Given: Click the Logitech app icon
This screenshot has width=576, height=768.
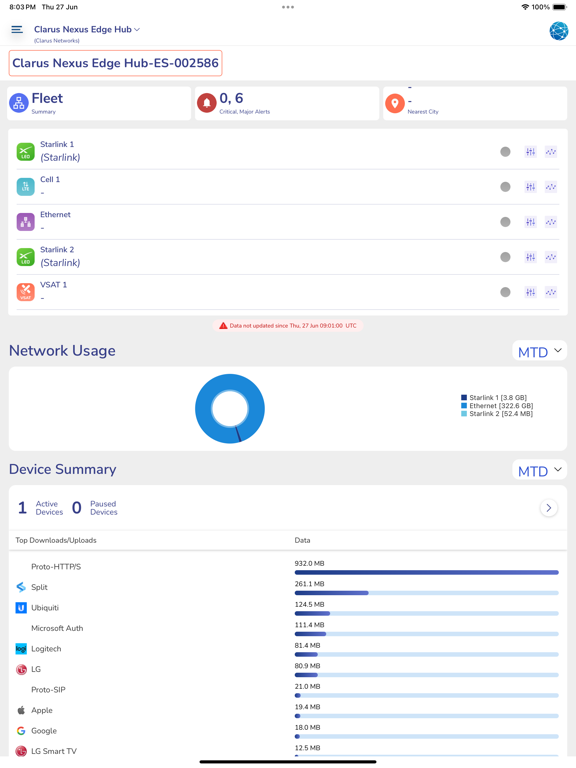Looking at the screenshot, I should coord(21,648).
